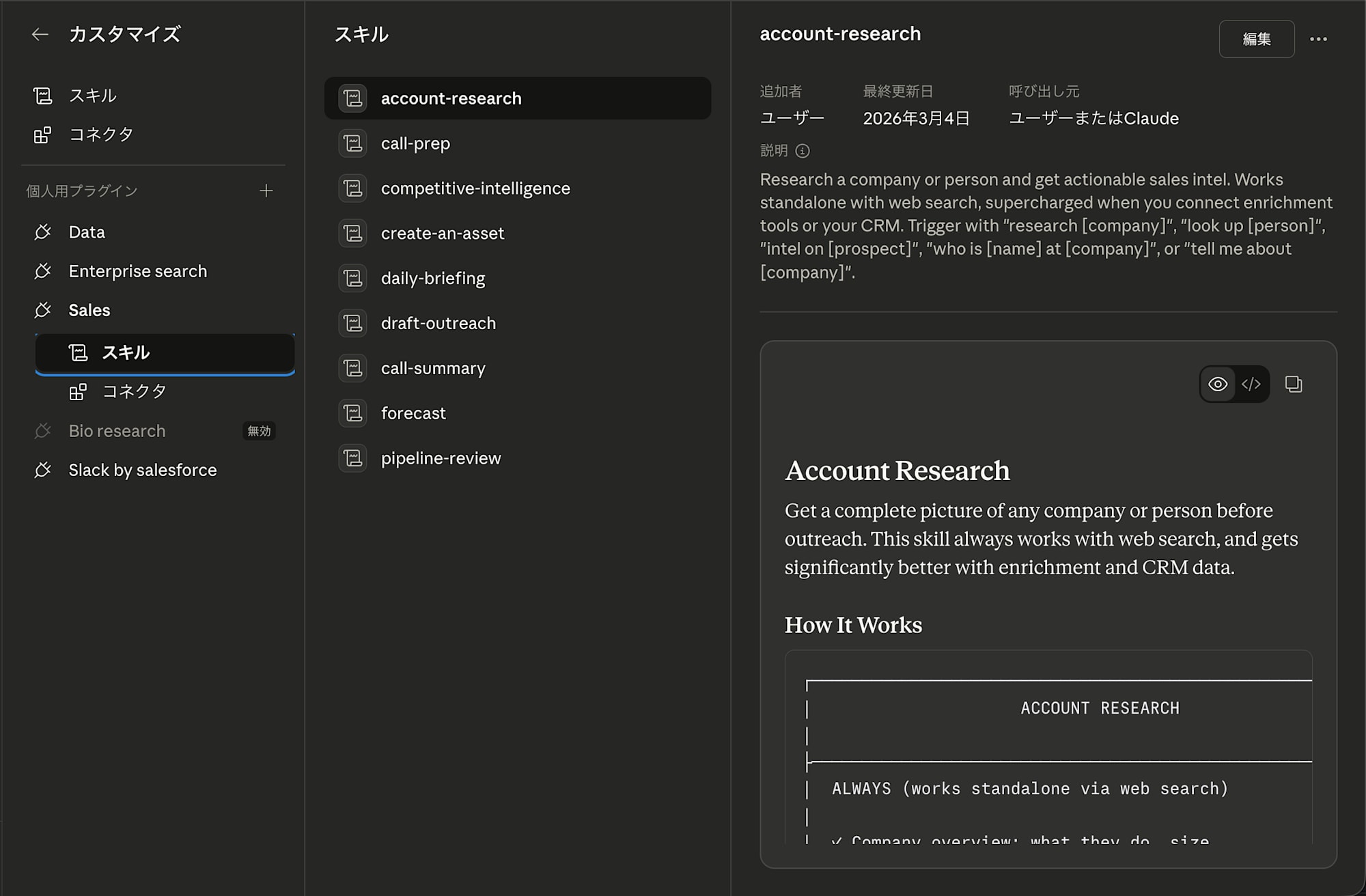Expand the Enterprise search plugin

click(x=137, y=271)
